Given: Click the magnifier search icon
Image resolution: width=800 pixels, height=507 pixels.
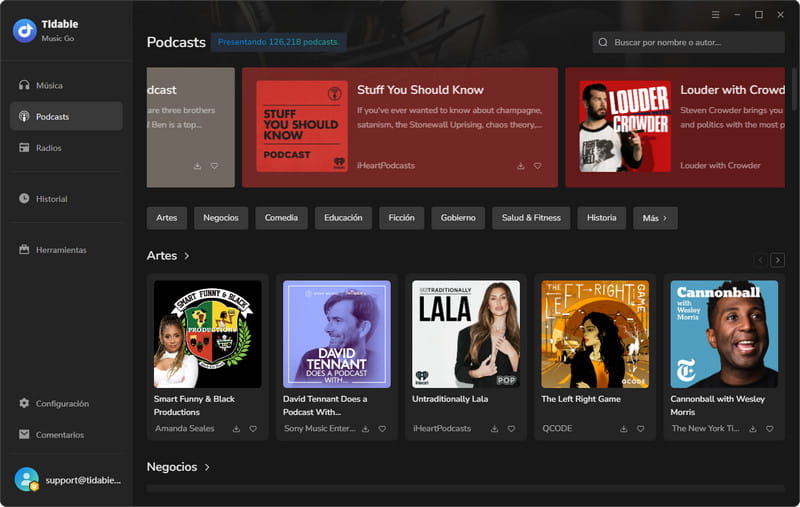Looking at the screenshot, I should click(603, 42).
